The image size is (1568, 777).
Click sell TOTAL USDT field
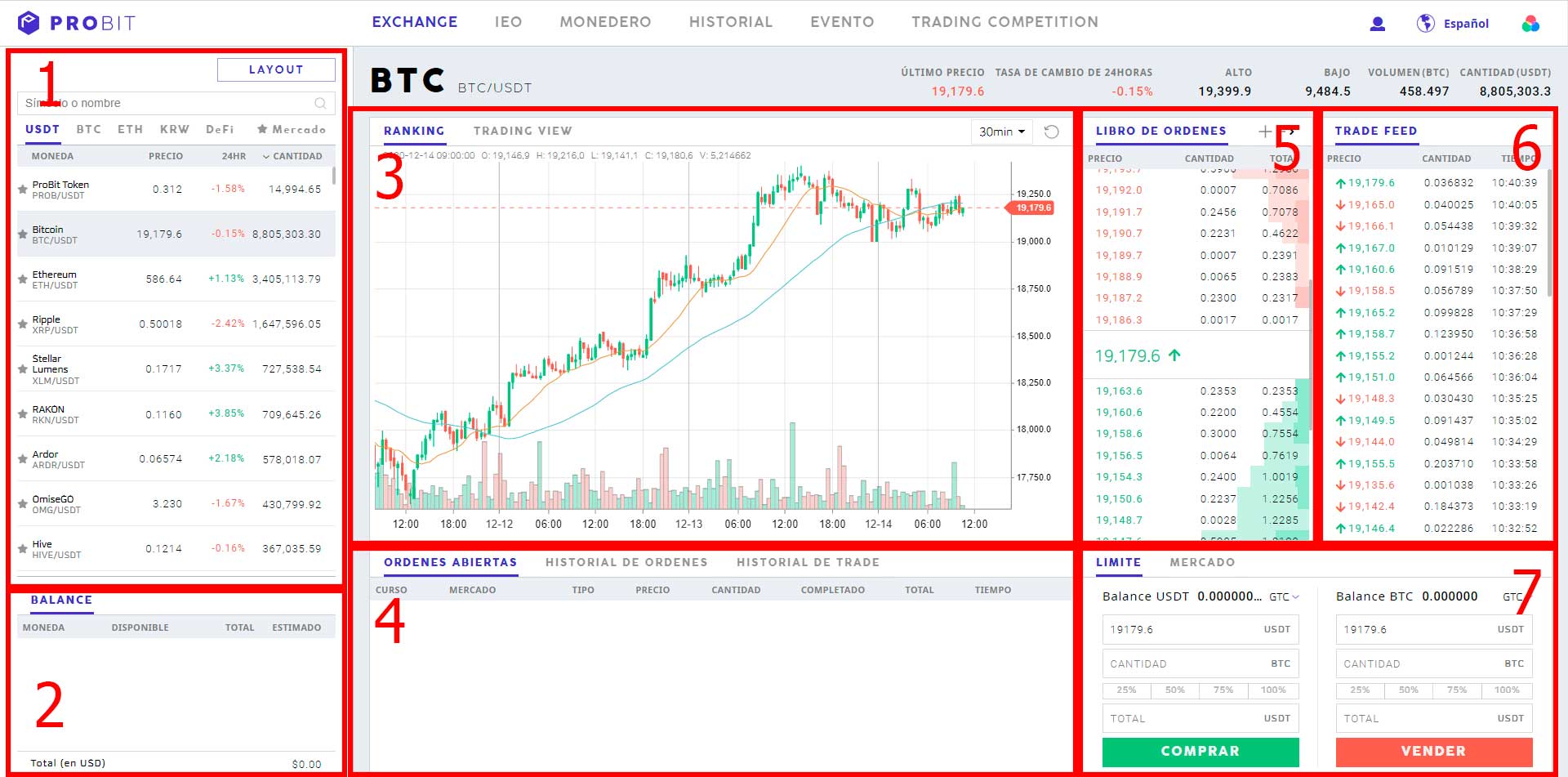[1434, 718]
